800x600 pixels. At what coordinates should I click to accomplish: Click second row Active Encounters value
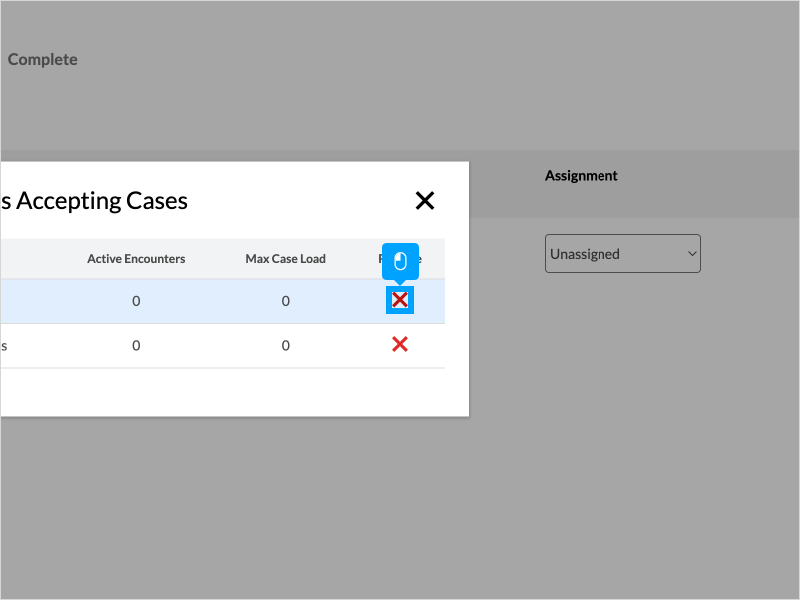136,346
